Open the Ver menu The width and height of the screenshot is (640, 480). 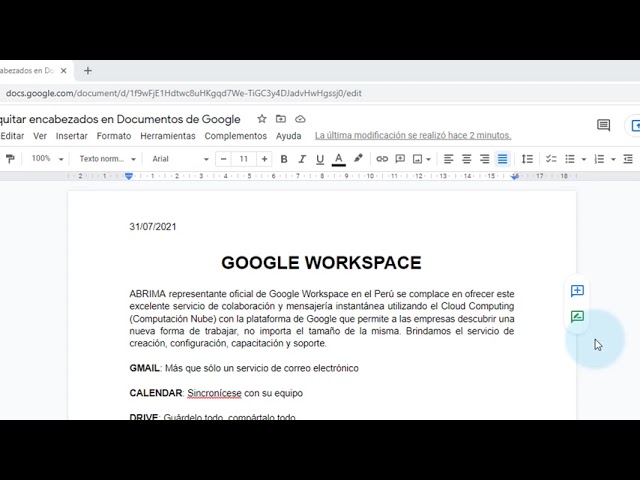[40, 136]
